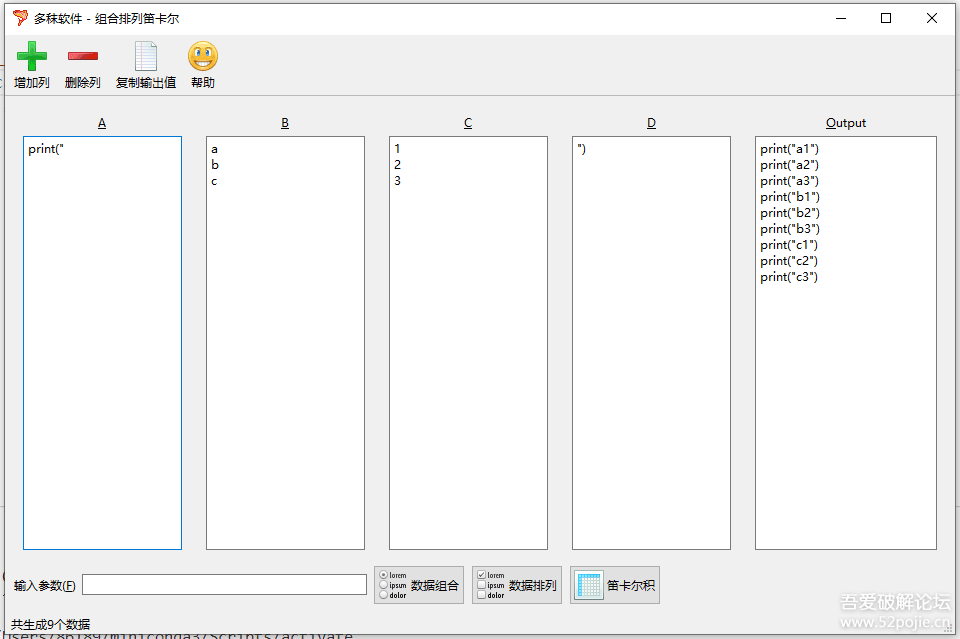Click inside the Output text box
960x639 pixels.
(x=846, y=343)
